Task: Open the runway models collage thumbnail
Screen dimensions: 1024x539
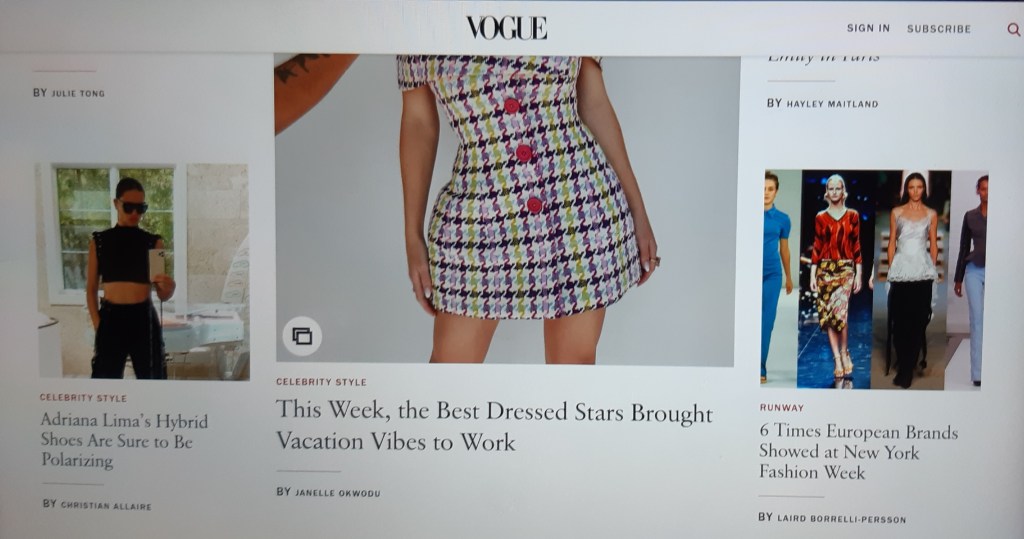Action: point(874,279)
